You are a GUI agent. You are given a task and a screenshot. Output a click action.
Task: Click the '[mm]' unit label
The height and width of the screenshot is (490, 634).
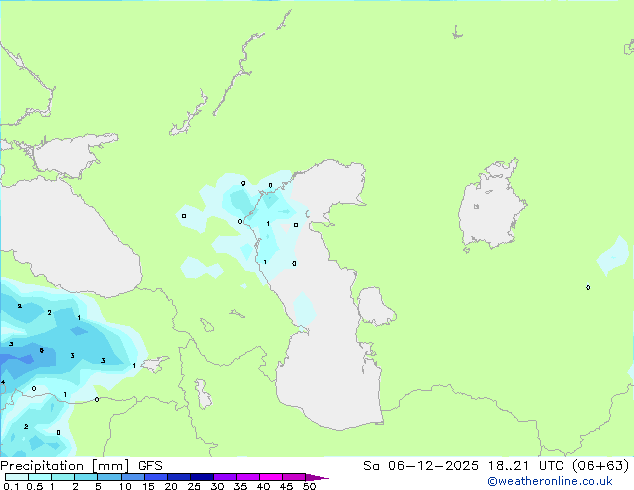coord(110,466)
